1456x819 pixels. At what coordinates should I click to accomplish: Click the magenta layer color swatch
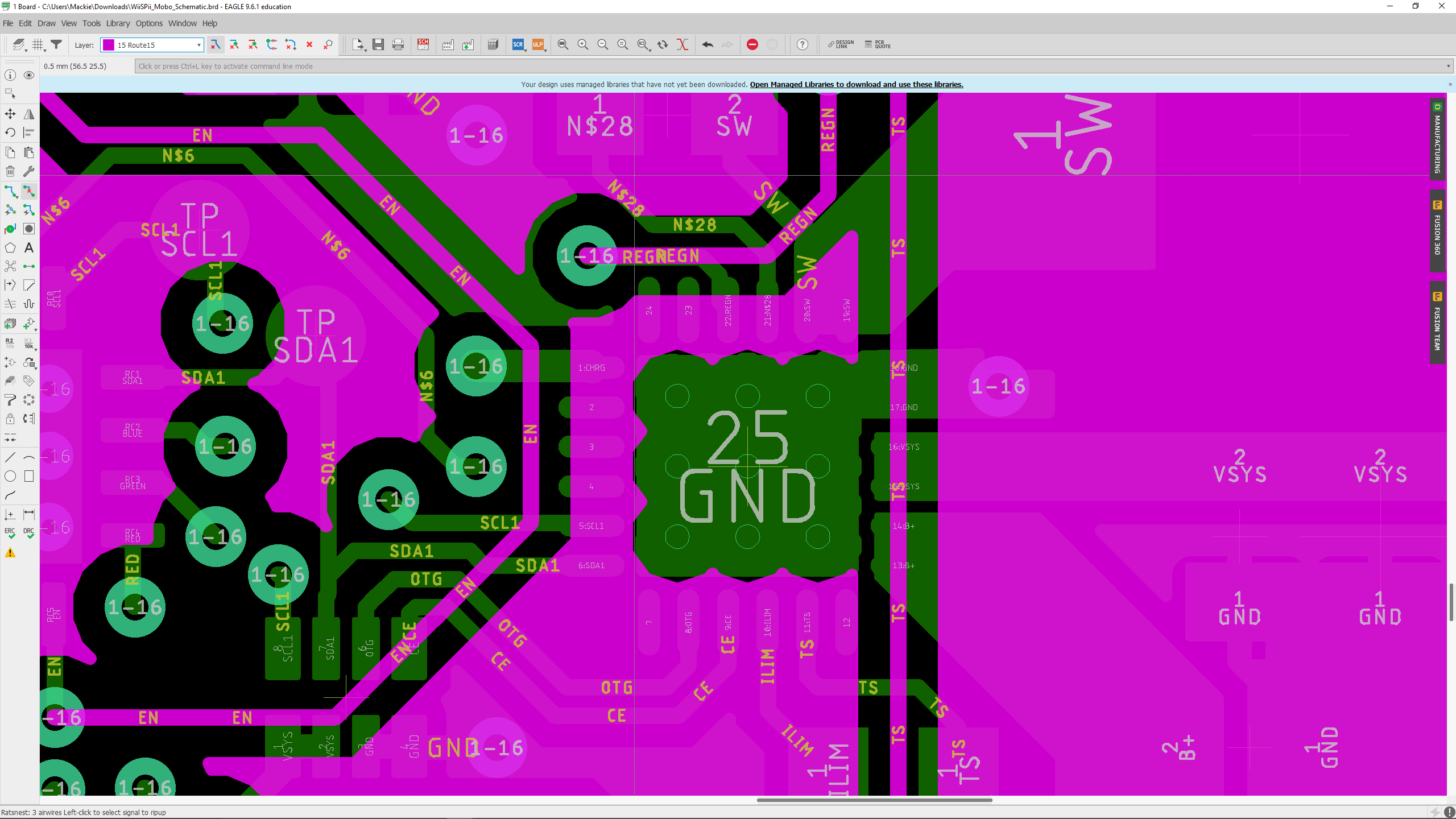pyautogui.click(x=108, y=45)
